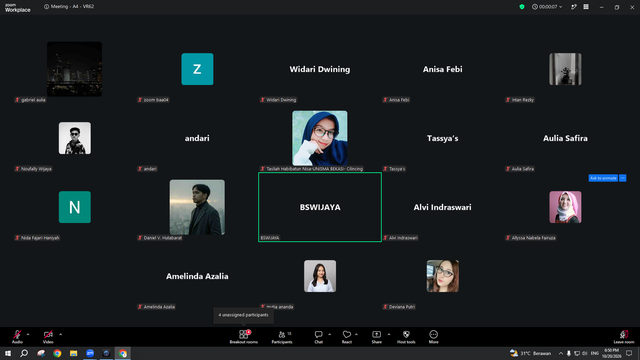Expand the Chat options arrow
640x360 pixels.
point(329,334)
